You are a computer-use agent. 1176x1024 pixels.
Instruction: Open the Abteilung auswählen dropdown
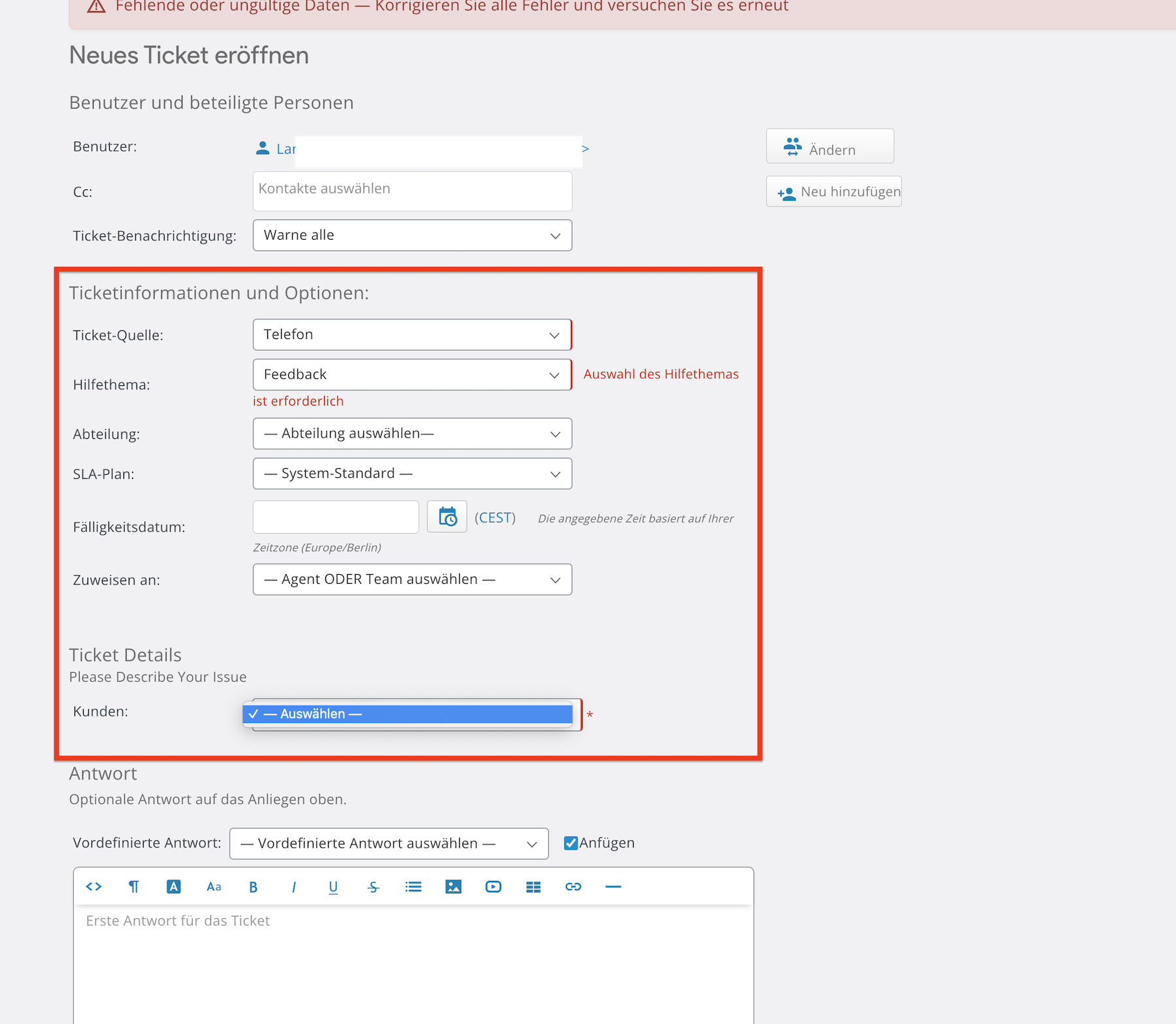click(x=412, y=434)
